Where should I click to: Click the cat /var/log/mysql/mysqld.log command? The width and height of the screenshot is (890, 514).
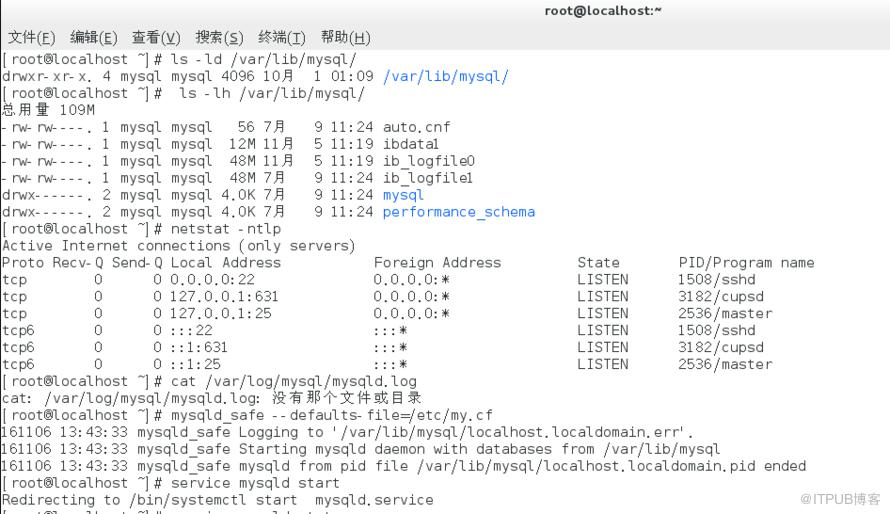pyautogui.click(x=293, y=382)
